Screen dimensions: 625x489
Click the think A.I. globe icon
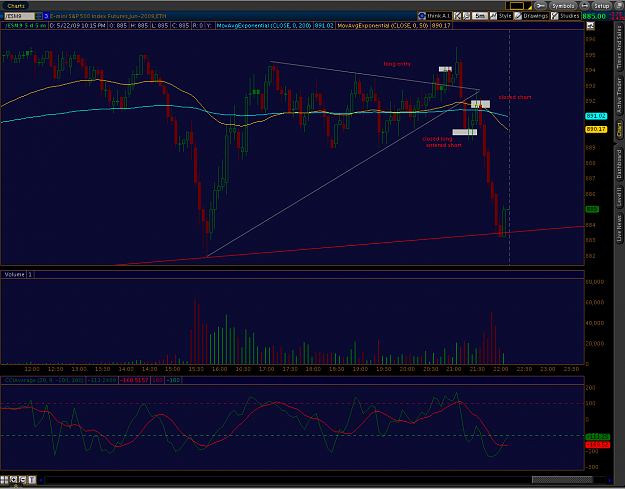(x=422, y=16)
